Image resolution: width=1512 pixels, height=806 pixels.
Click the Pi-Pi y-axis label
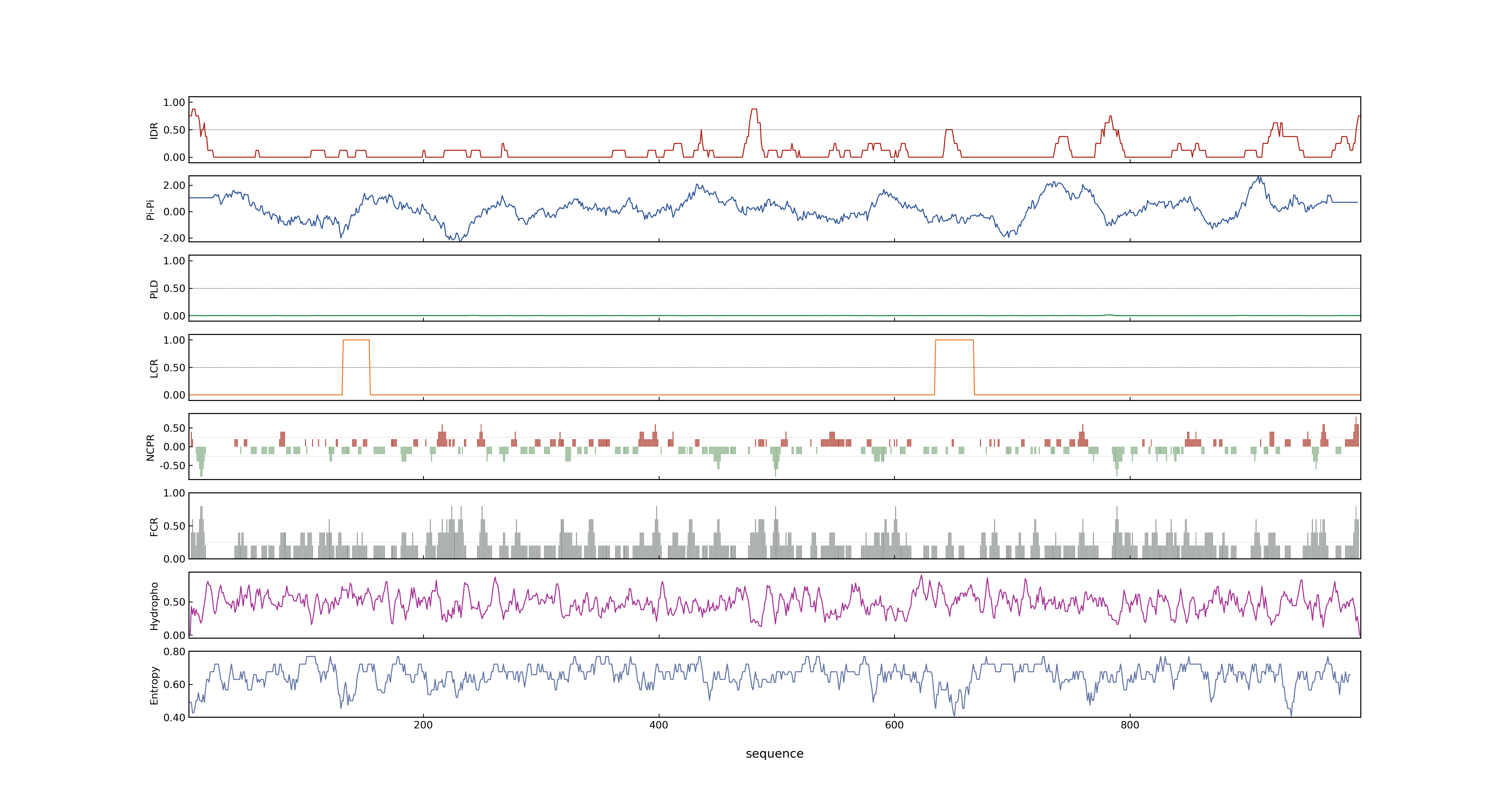click(150, 209)
